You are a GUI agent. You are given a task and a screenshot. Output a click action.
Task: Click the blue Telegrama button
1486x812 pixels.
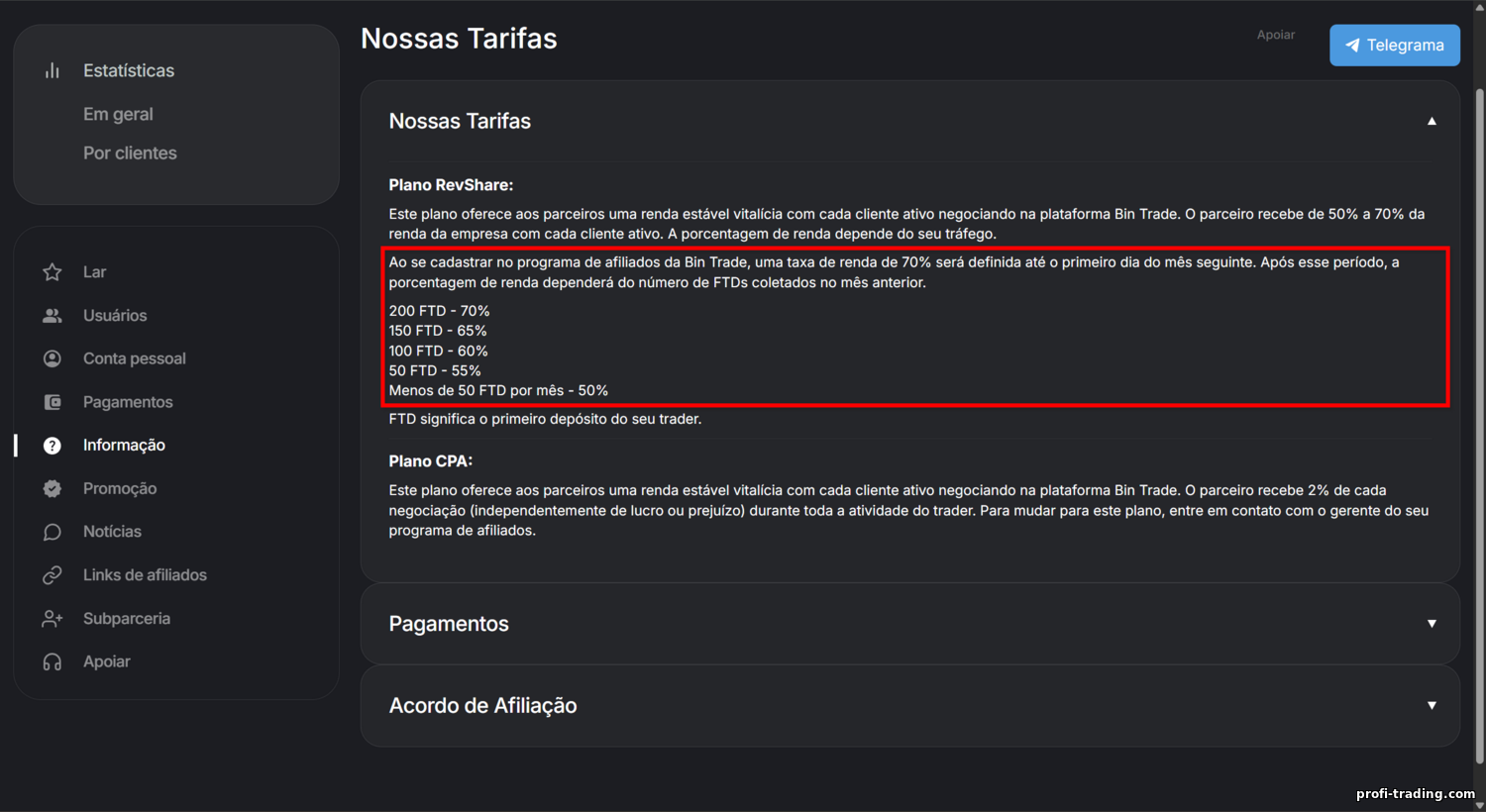coord(1394,46)
